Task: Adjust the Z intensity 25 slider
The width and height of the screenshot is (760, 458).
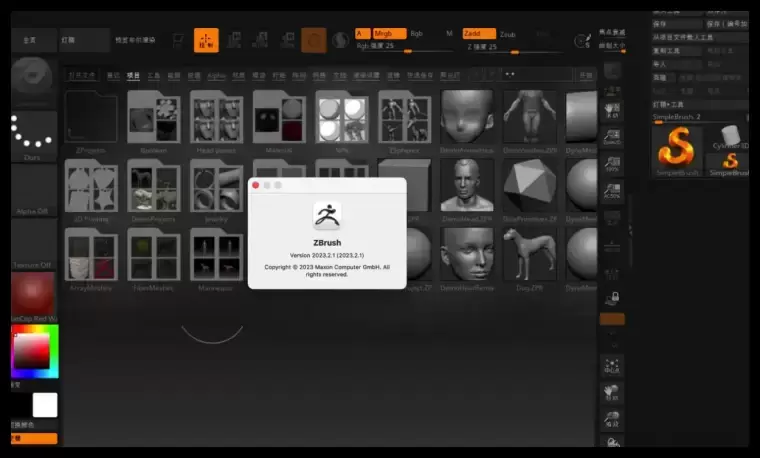Action: click(x=514, y=48)
